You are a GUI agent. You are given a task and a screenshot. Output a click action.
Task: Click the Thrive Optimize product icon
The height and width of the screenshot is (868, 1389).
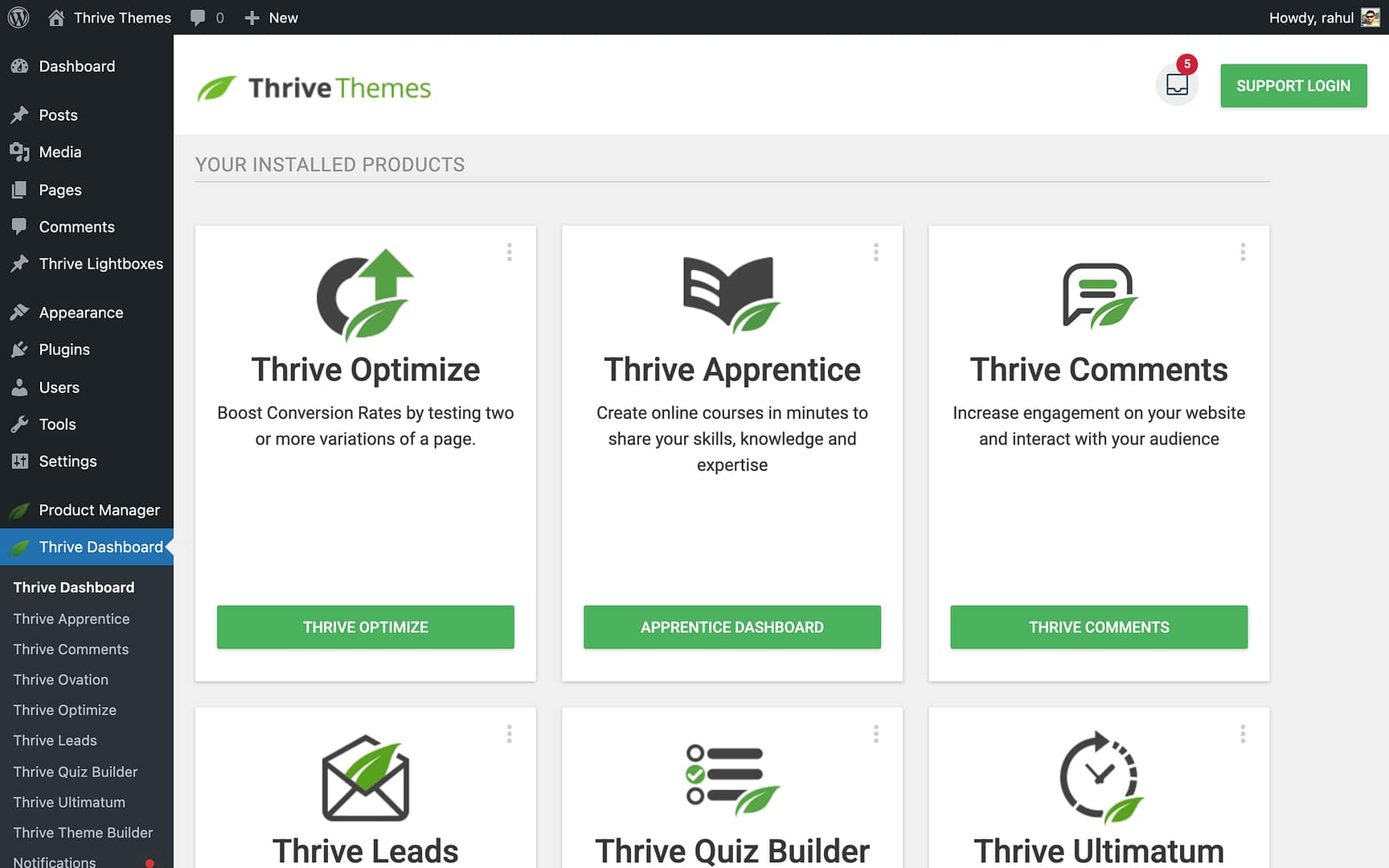pos(365,293)
